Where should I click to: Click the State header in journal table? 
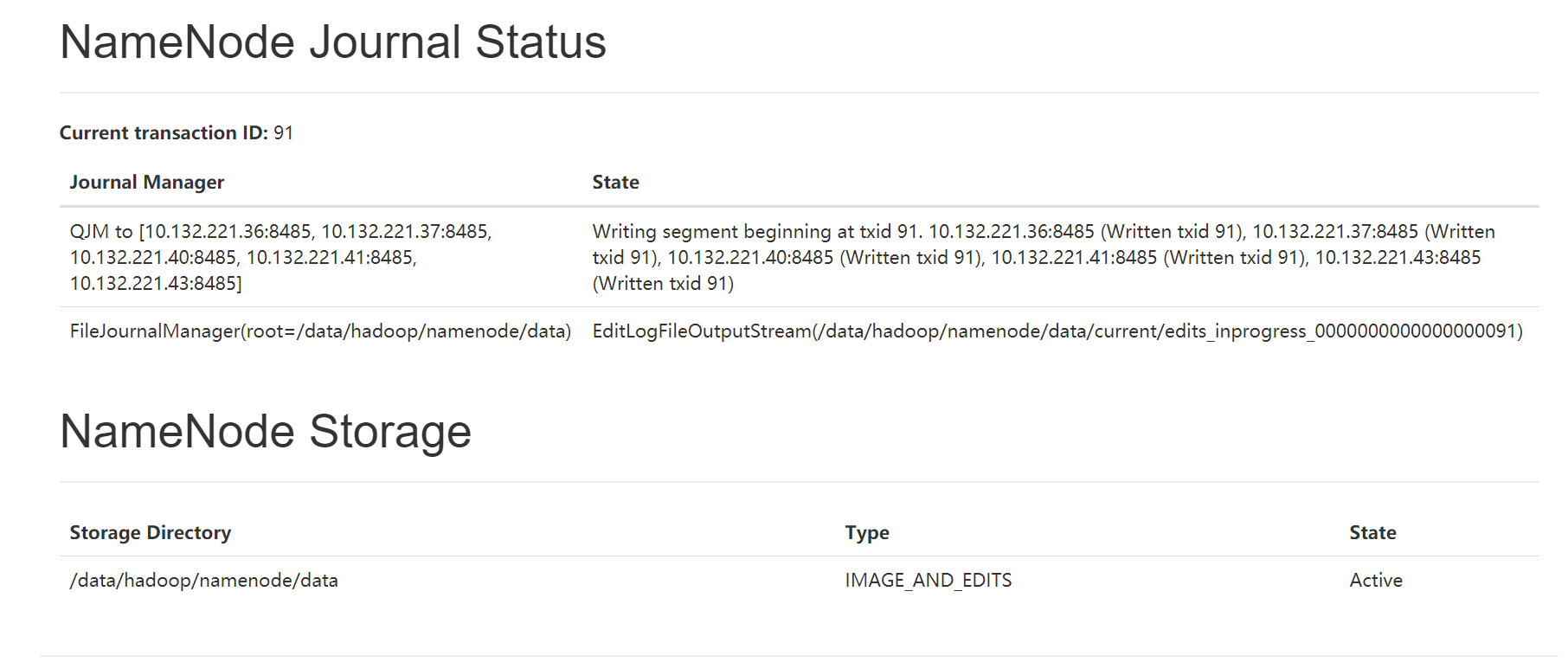coord(615,183)
